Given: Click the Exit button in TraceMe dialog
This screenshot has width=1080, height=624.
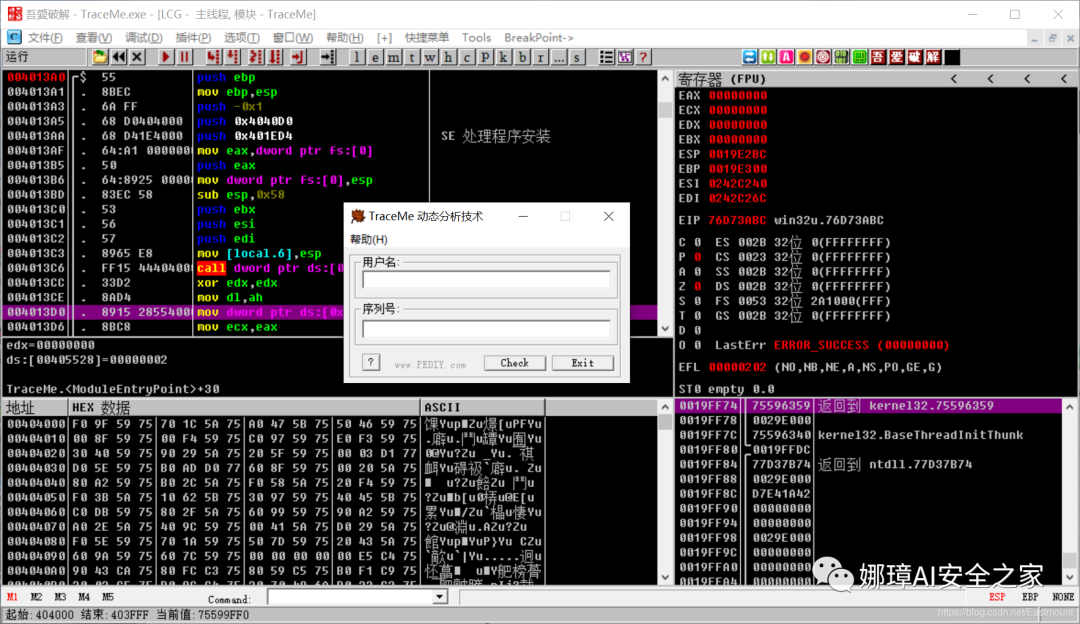Looking at the screenshot, I should 583,363.
